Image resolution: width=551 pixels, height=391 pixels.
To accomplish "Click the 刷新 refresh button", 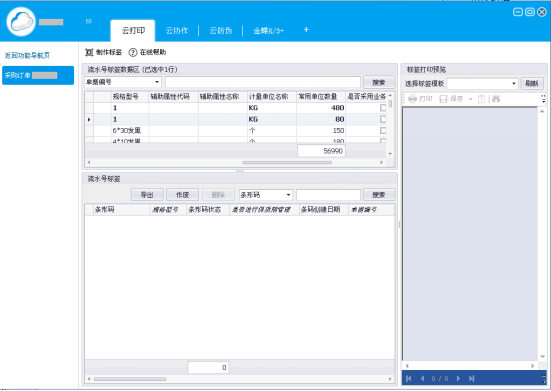I will point(532,84).
